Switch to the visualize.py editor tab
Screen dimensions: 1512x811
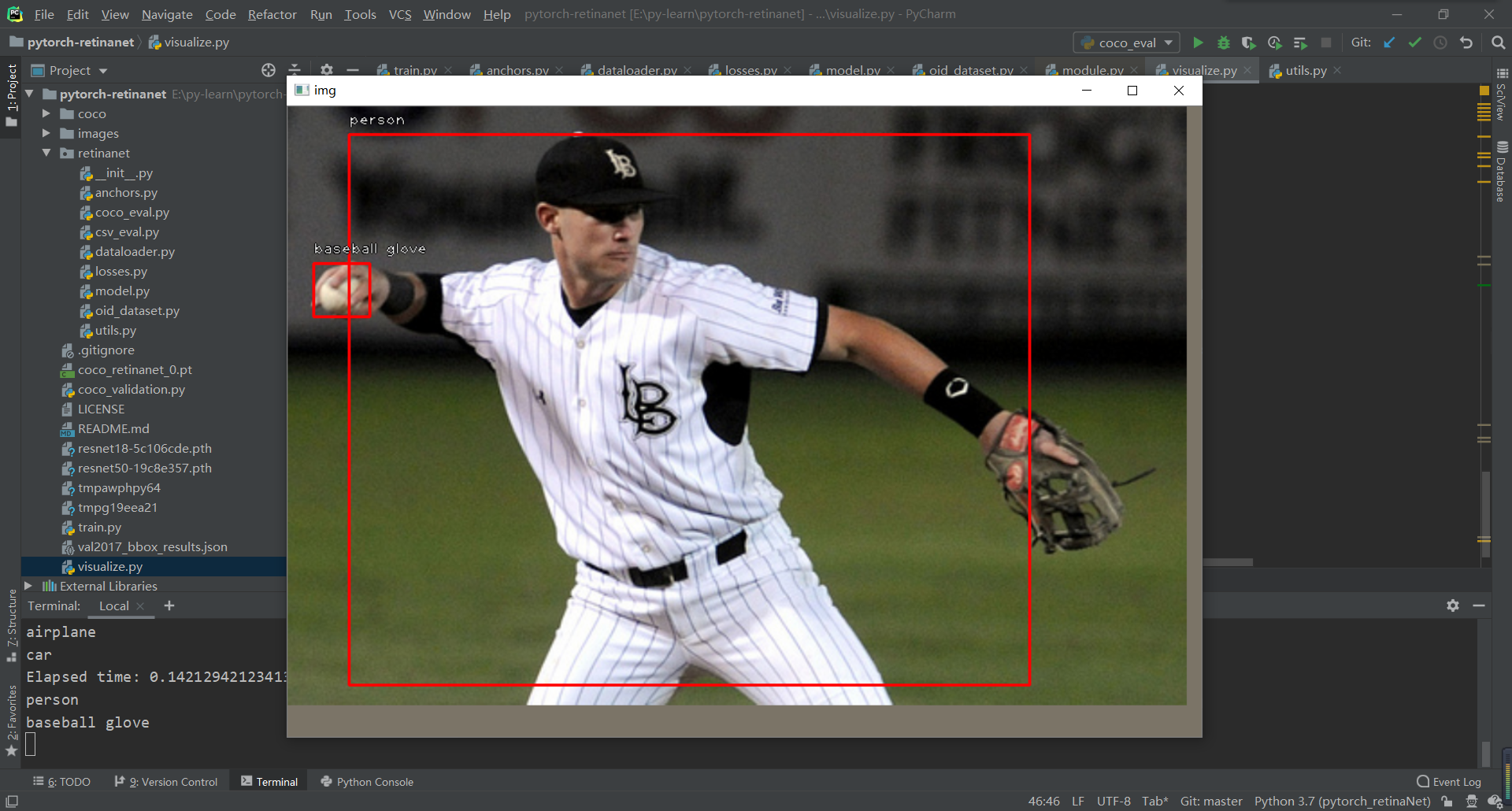coord(1203,70)
